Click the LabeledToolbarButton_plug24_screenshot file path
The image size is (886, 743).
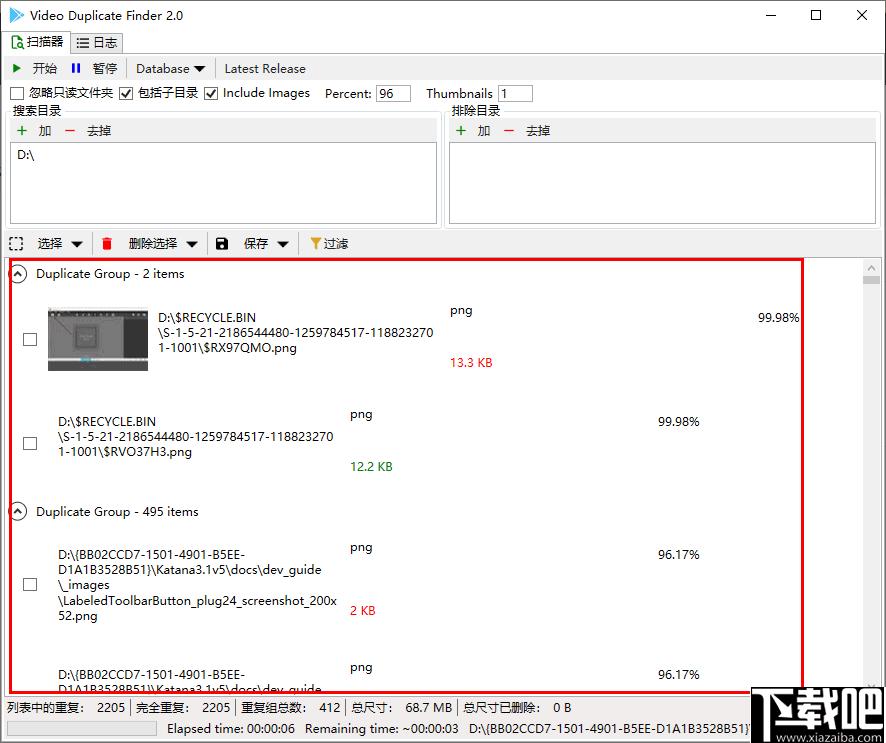(197, 585)
